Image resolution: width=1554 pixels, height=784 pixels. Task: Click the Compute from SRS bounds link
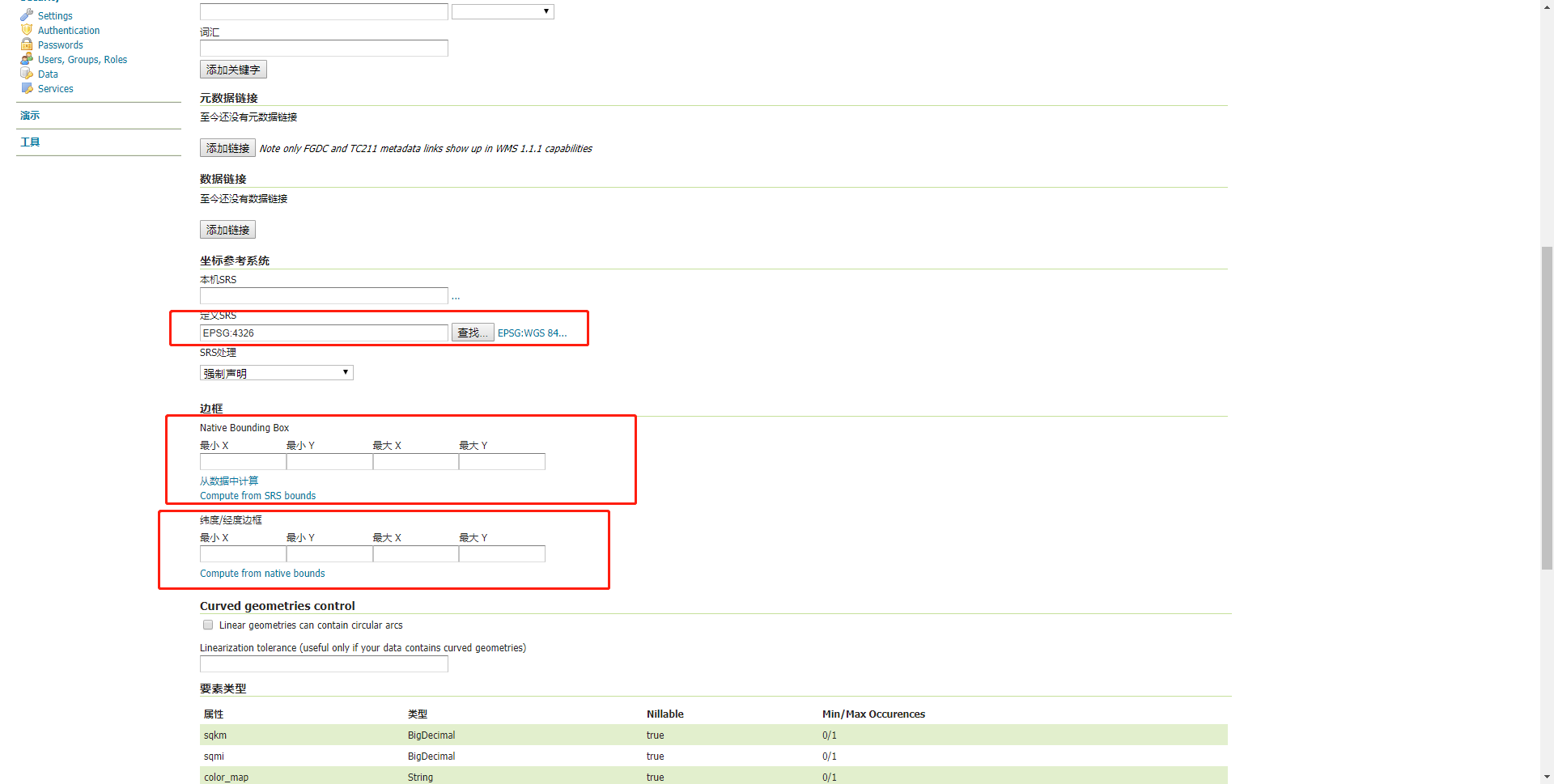(257, 495)
